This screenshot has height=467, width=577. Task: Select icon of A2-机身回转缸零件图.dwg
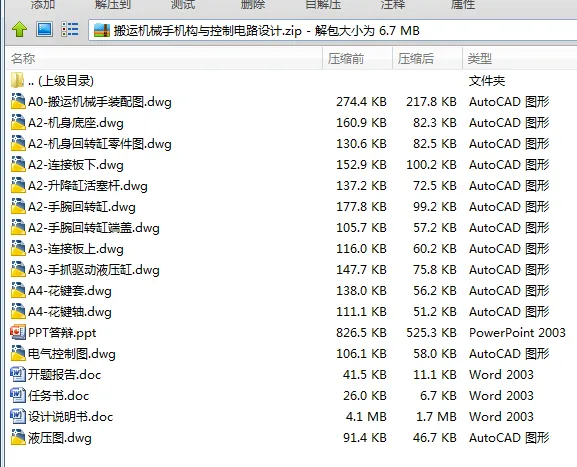(18, 143)
